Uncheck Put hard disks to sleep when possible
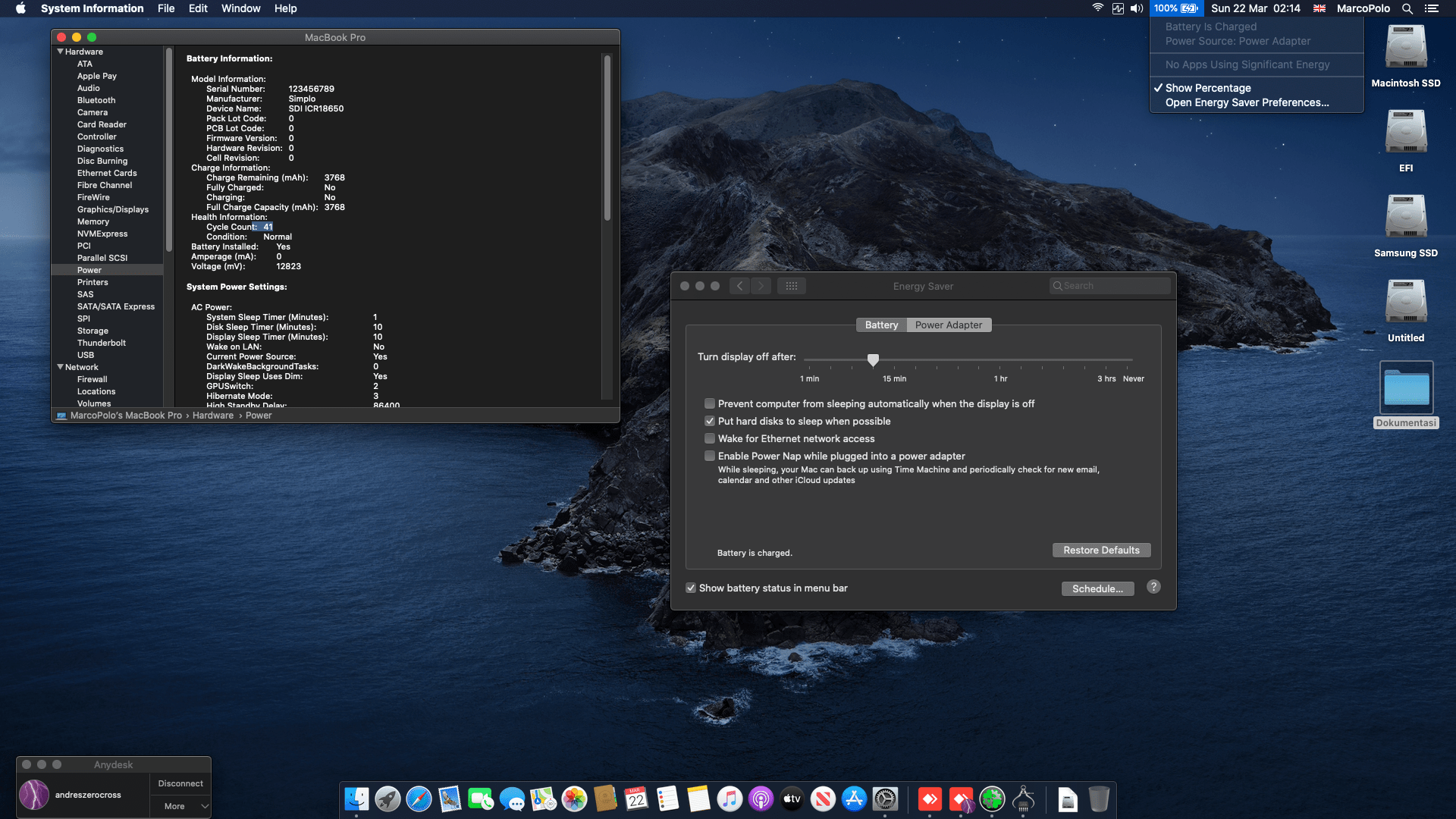The height and width of the screenshot is (819, 1456). pos(710,421)
